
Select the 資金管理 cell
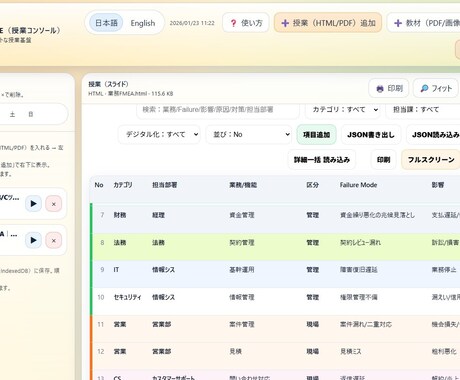(242, 215)
